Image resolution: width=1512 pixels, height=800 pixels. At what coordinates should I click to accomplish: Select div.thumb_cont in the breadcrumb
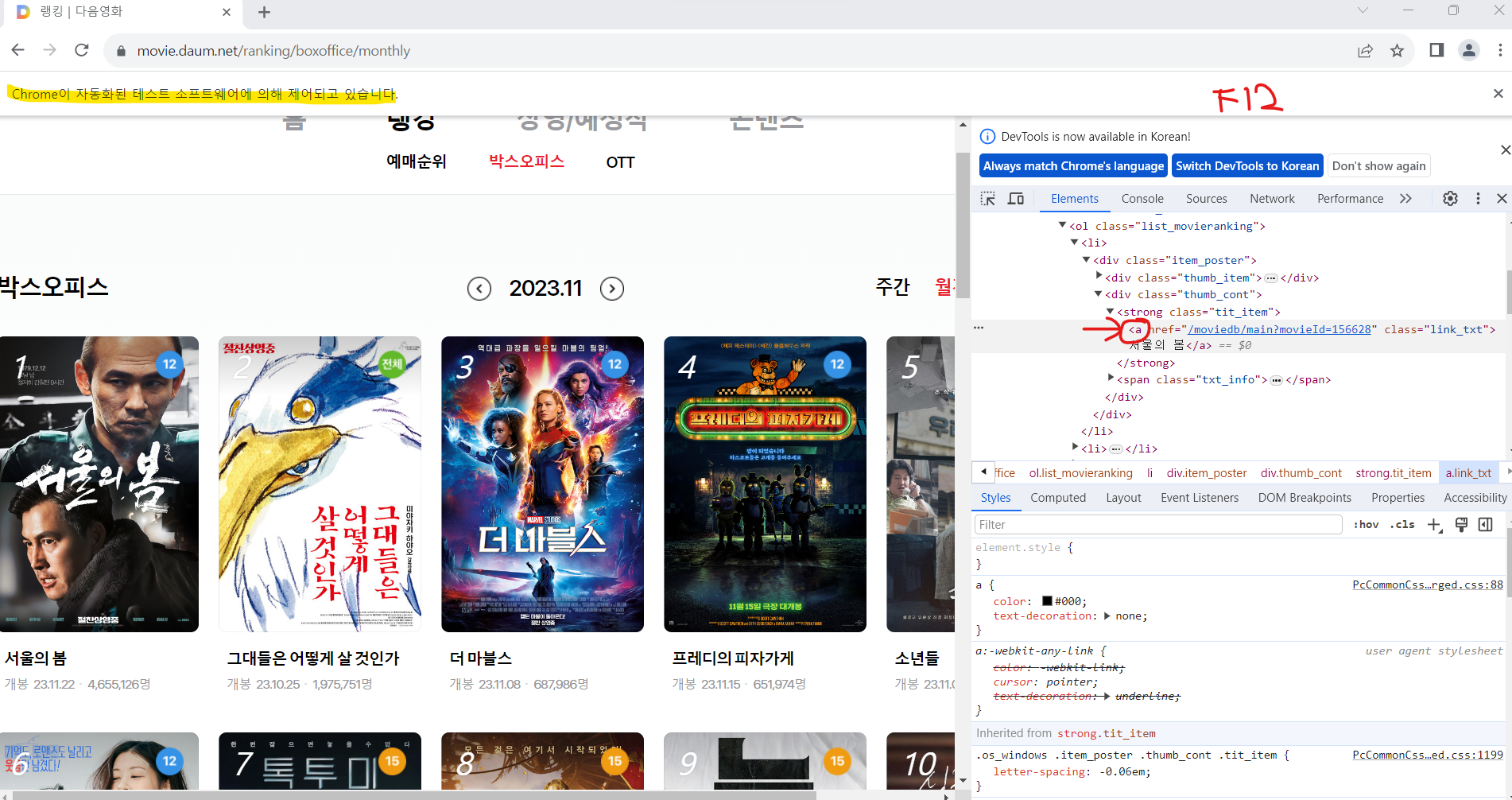(1301, 473)
